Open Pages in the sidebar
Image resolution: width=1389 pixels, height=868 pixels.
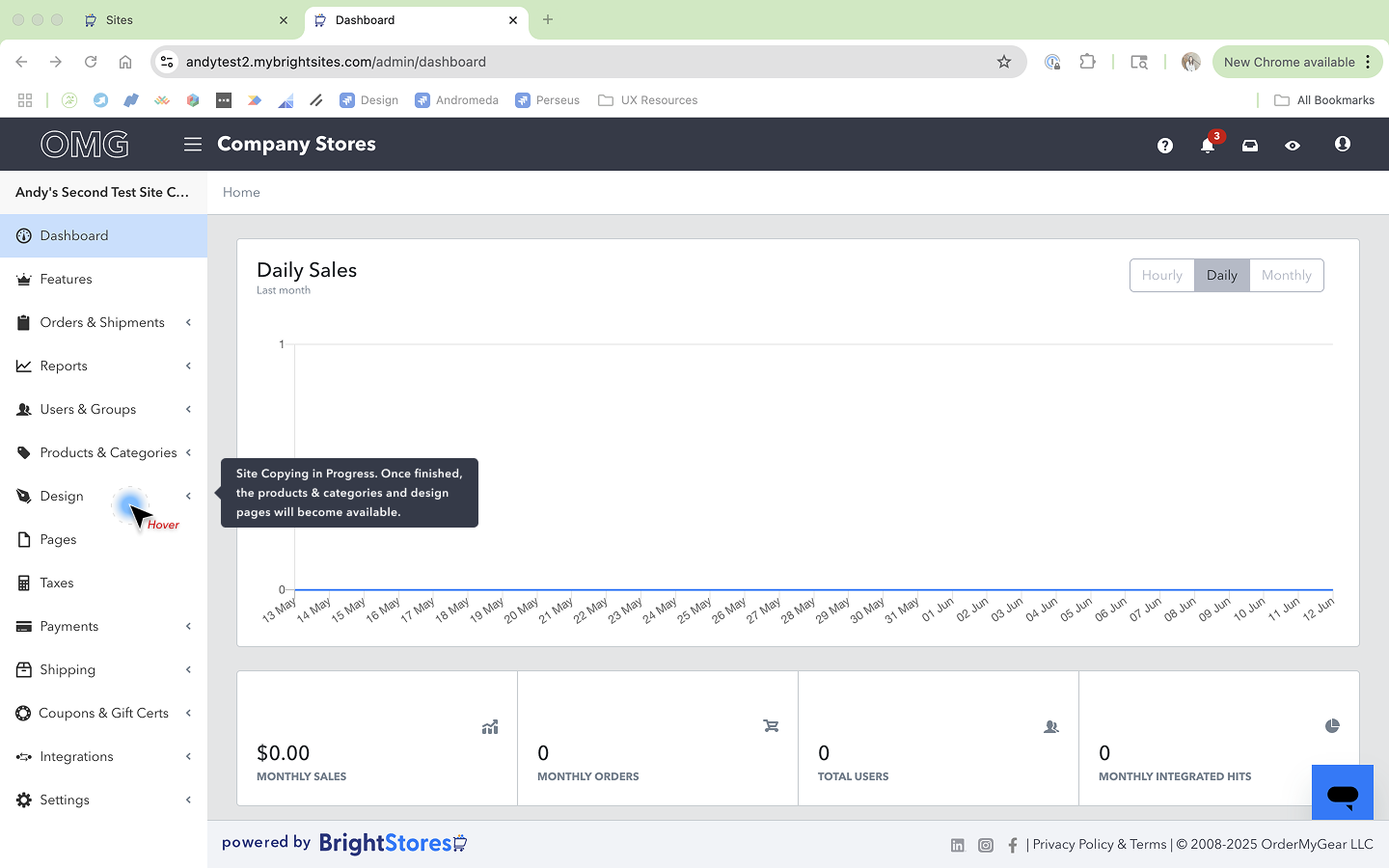click(x=103, y=540)
